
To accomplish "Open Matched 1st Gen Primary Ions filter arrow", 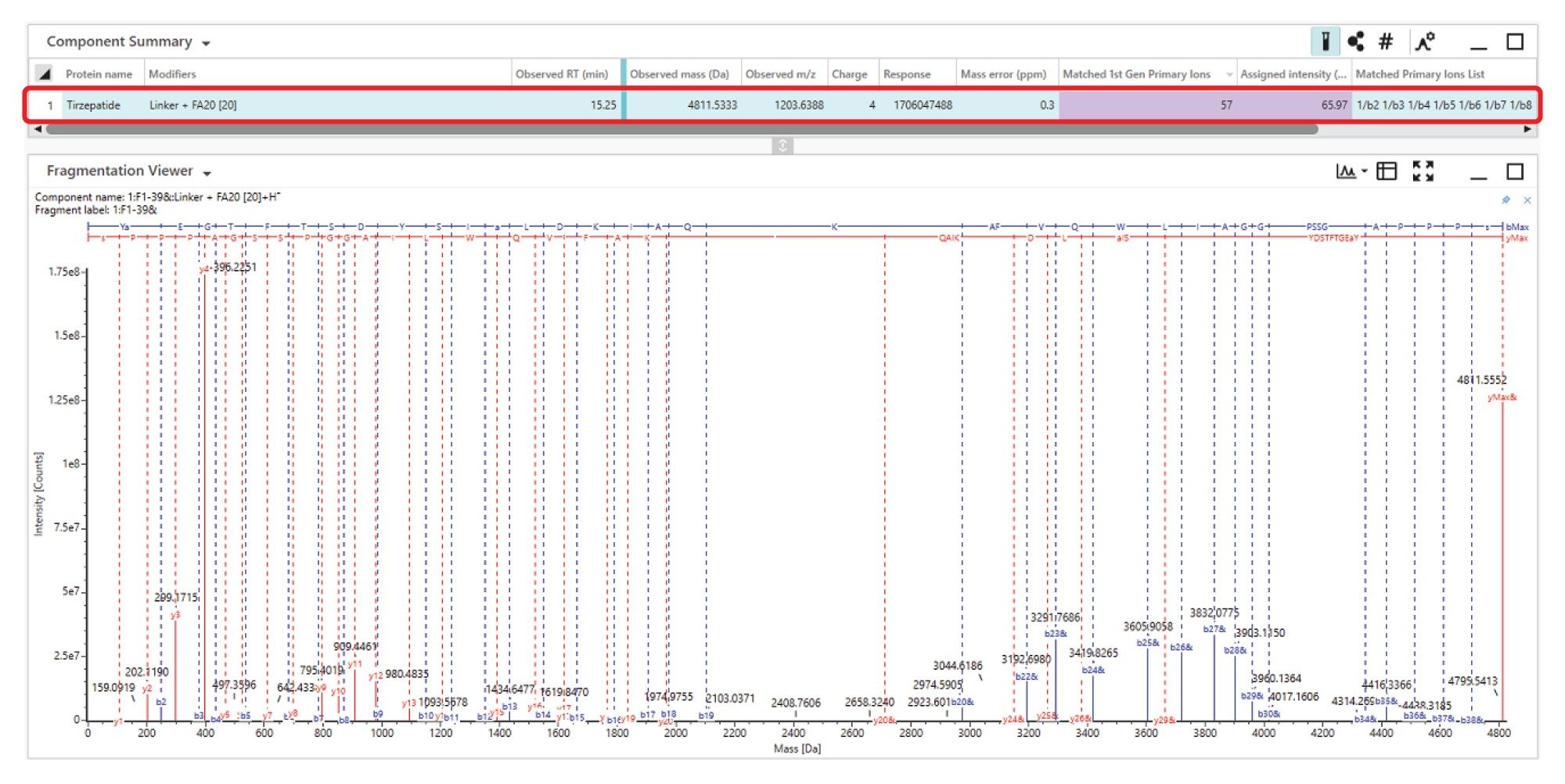I will coord(1229,75).
